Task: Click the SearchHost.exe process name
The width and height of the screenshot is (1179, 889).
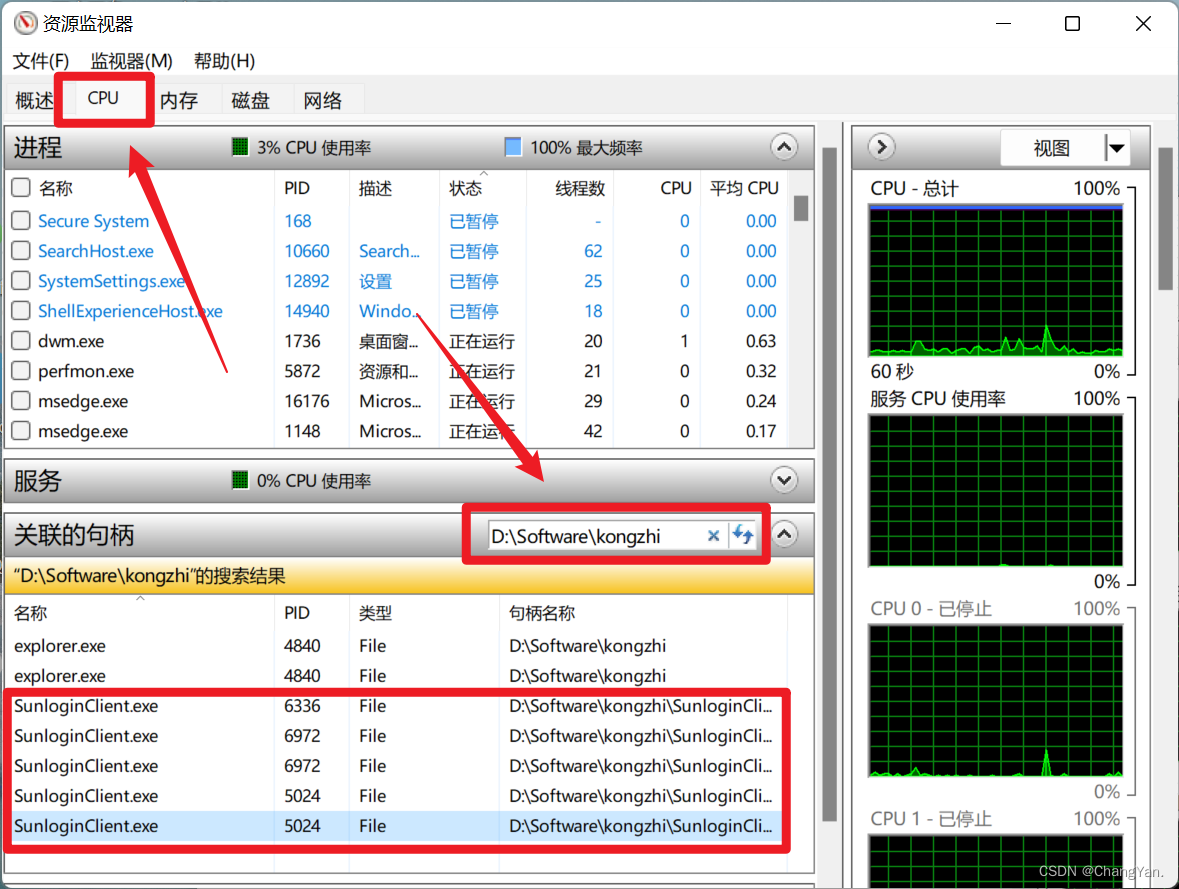Action: pos(95,250)
